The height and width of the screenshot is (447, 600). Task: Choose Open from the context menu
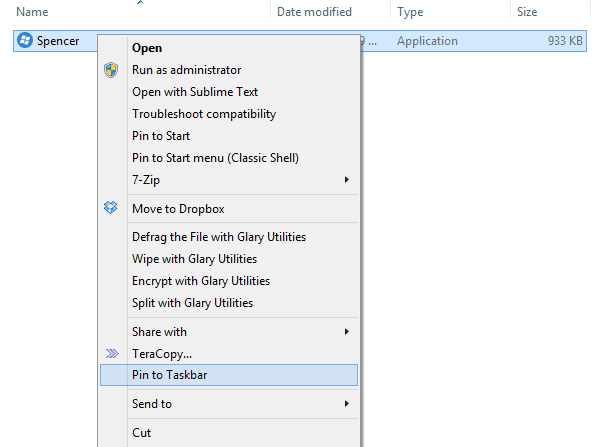(x=229, y=48)
